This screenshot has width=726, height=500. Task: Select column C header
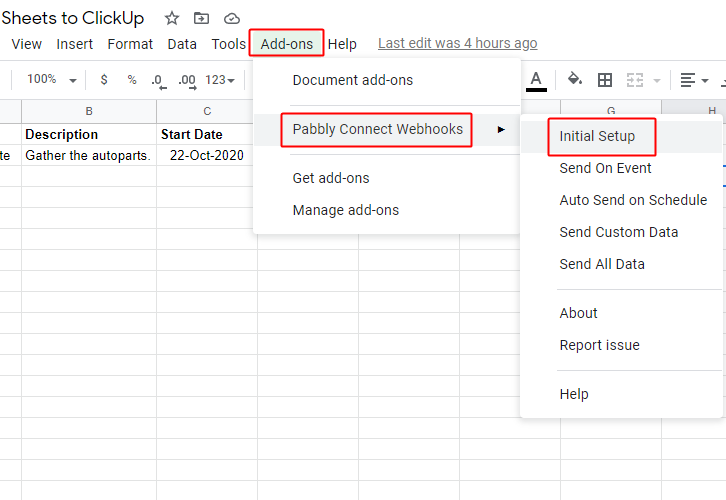coord(207,111)
